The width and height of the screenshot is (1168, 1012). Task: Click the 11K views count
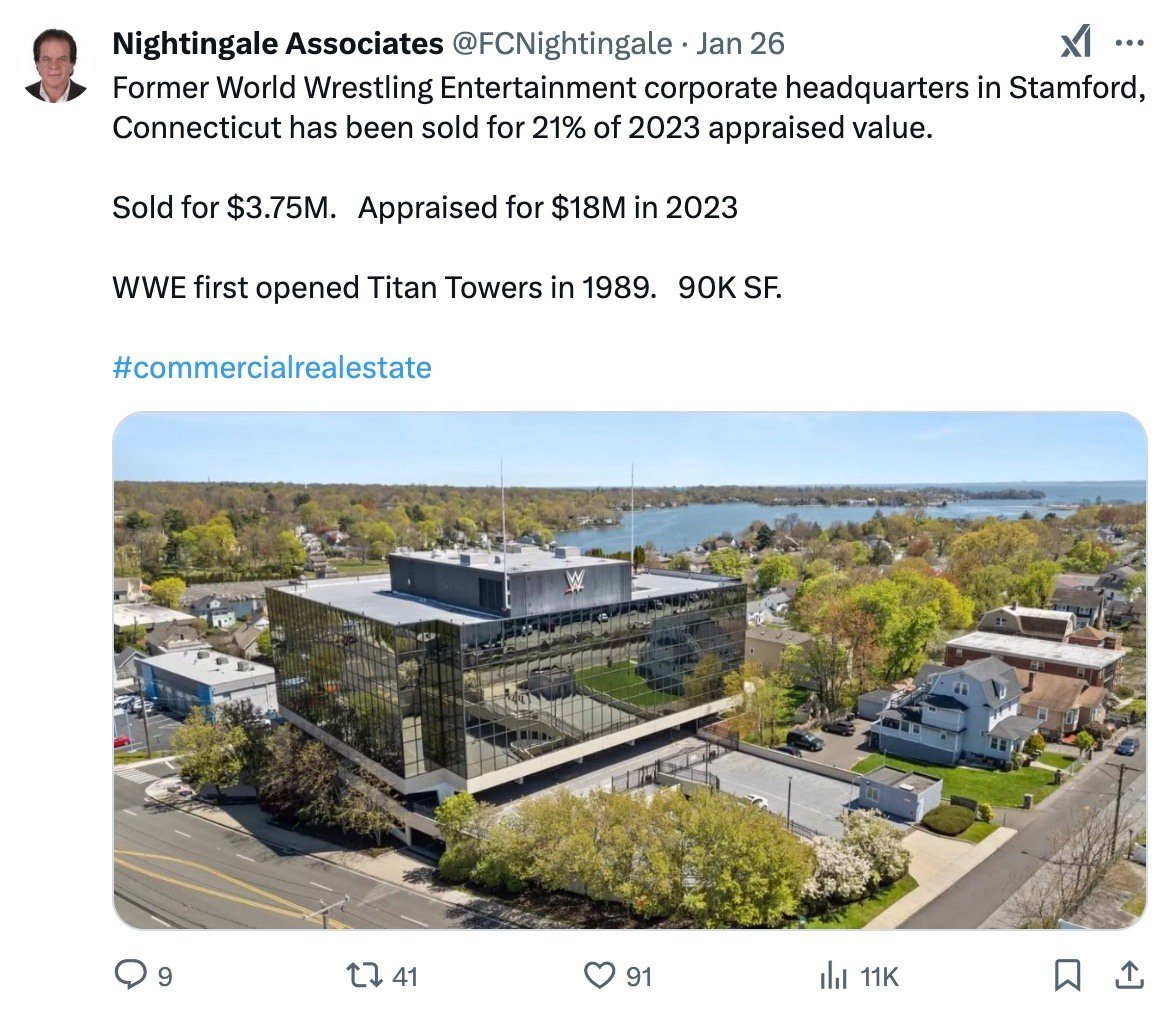point(879,976)
